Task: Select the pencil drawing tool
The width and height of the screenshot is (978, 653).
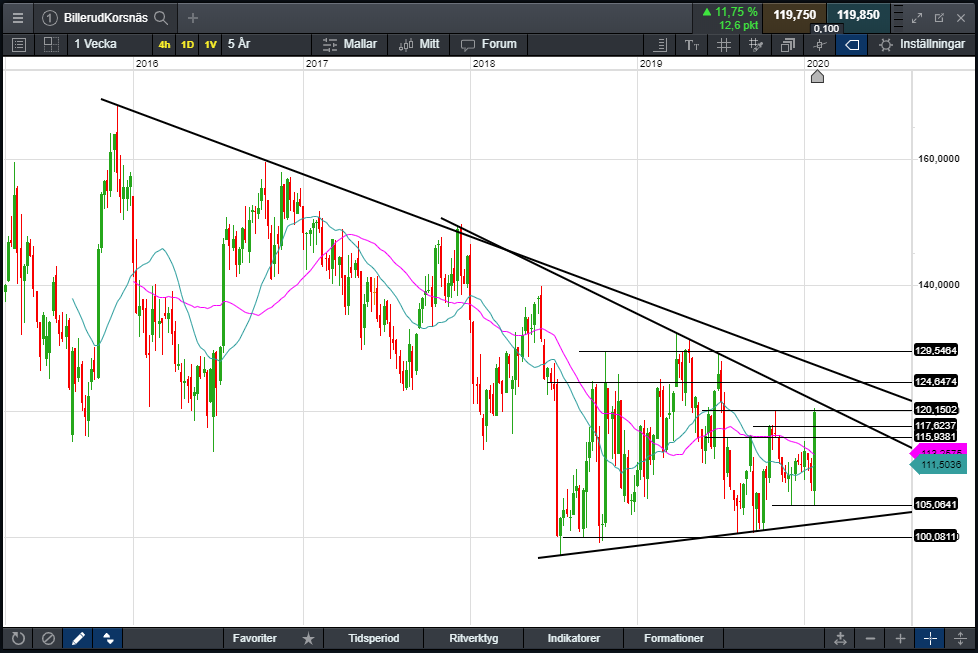Action: (77, 638)
